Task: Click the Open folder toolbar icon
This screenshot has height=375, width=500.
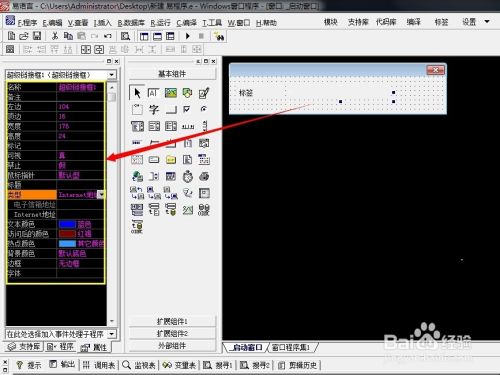Action: pyautogui.click(x=24, y=36)
